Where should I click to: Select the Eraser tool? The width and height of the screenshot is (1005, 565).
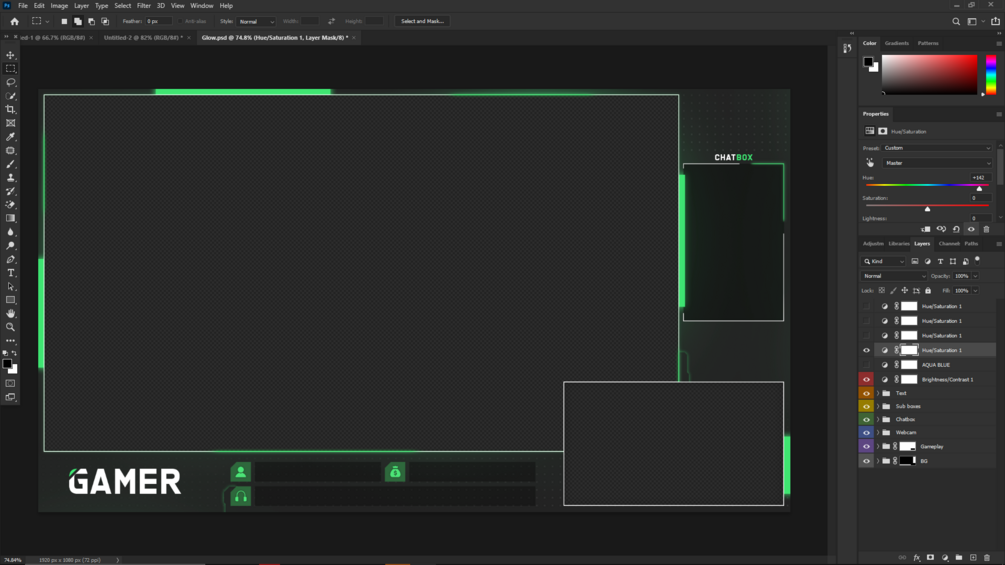coord(10,205)
